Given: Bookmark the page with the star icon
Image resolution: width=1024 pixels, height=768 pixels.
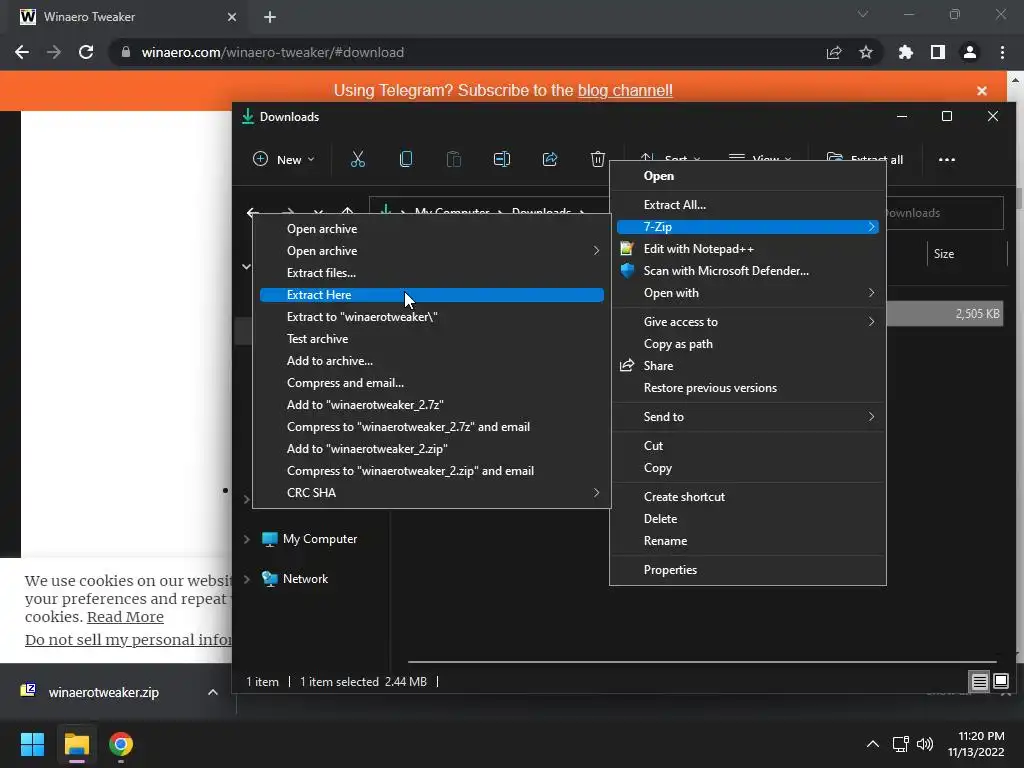Looking at the screenshot, I should [x=866, y=52].
